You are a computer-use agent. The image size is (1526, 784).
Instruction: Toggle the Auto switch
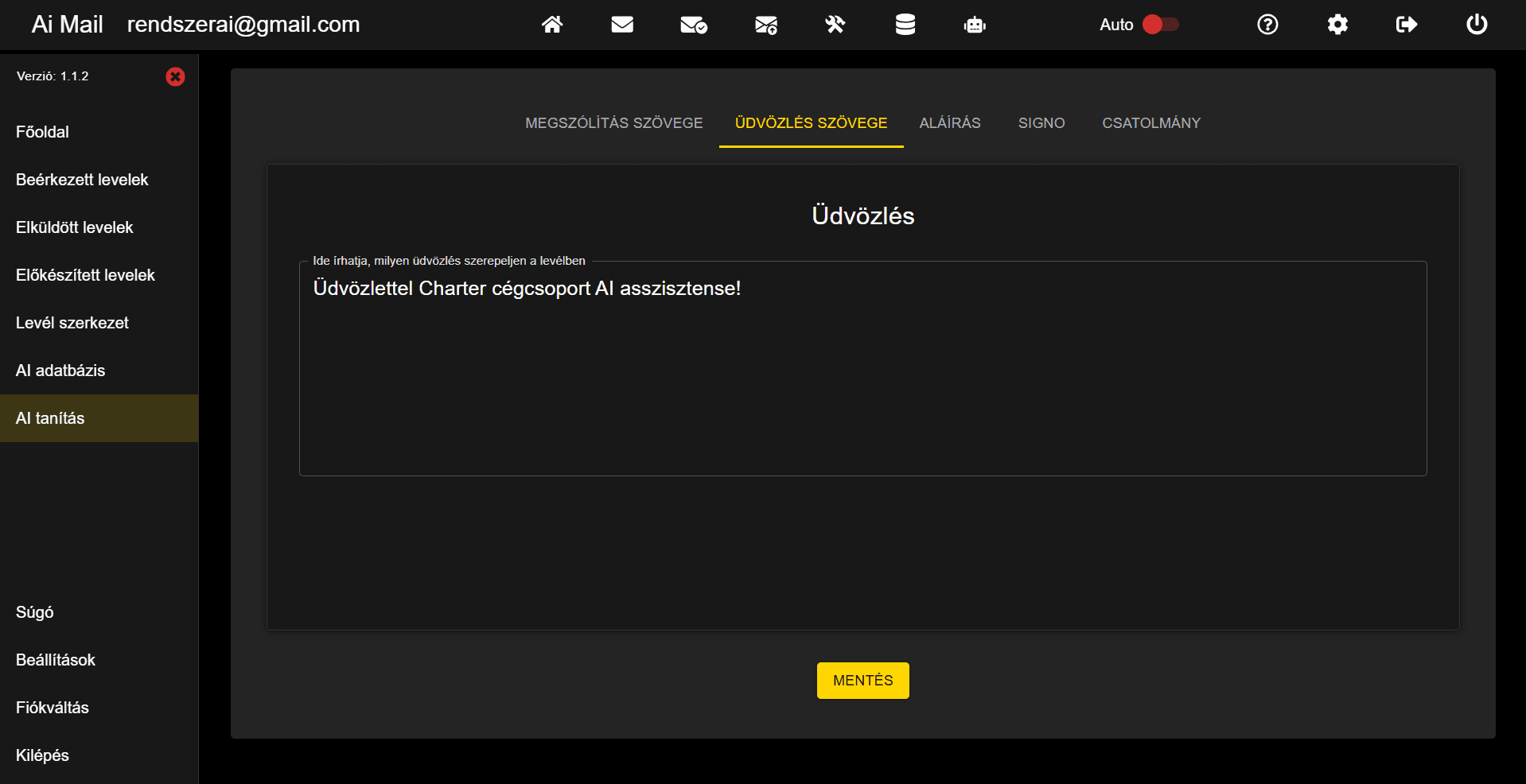click(x=1160, y=25)
